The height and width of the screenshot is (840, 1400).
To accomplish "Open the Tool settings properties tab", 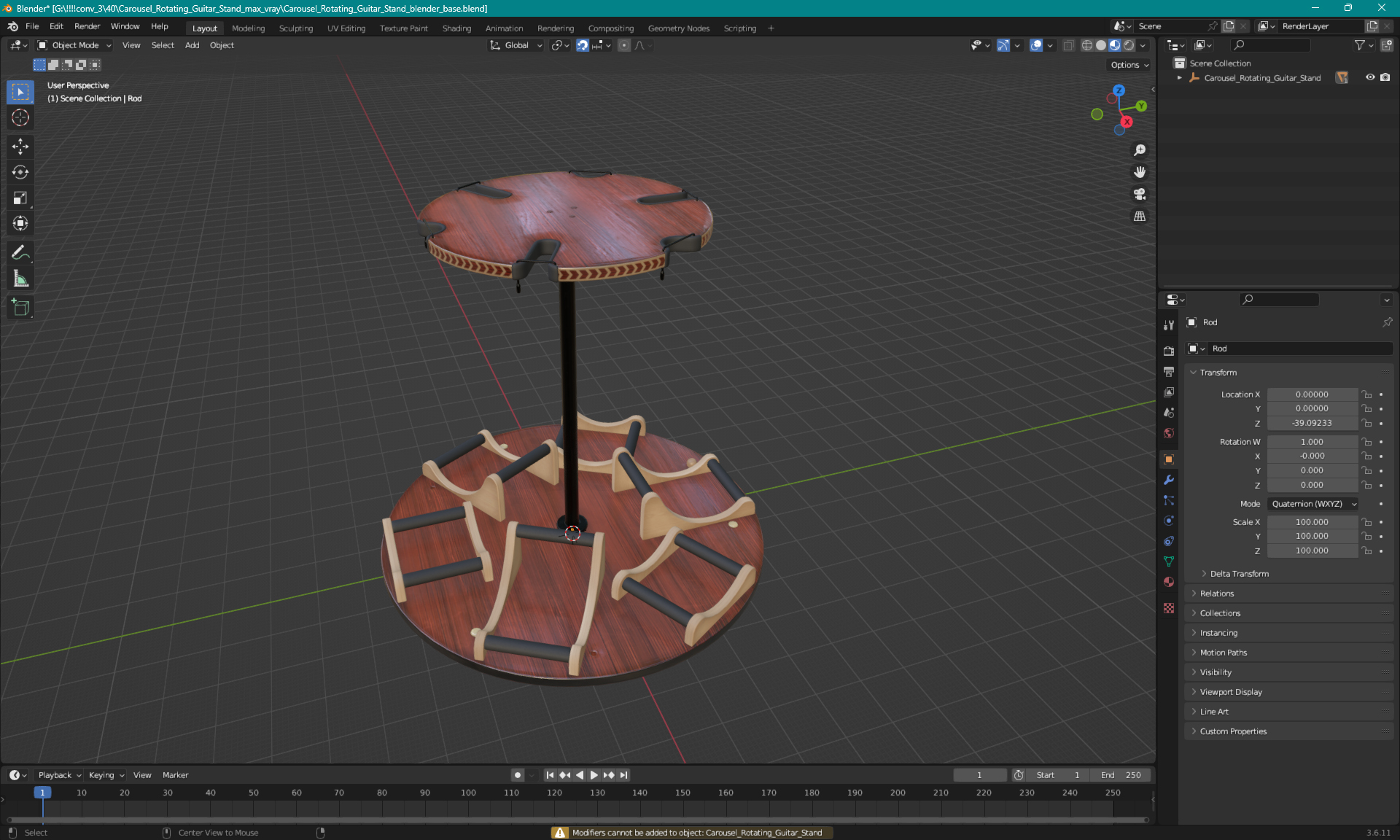I will pyautogui.click(x=1169, y=324).
